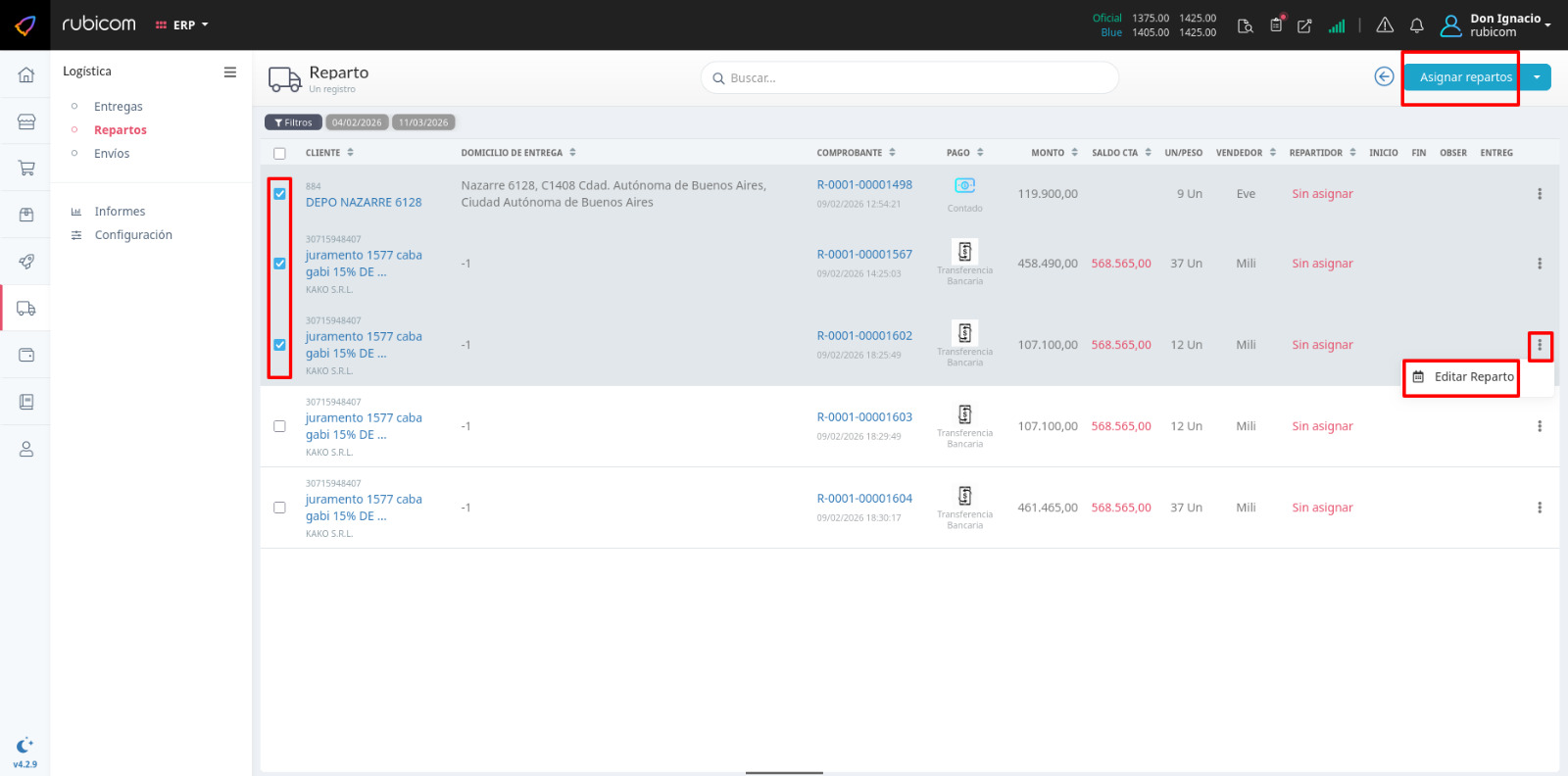Click the user avatar icon
1568x776 pixels.
pos(1451,25)
